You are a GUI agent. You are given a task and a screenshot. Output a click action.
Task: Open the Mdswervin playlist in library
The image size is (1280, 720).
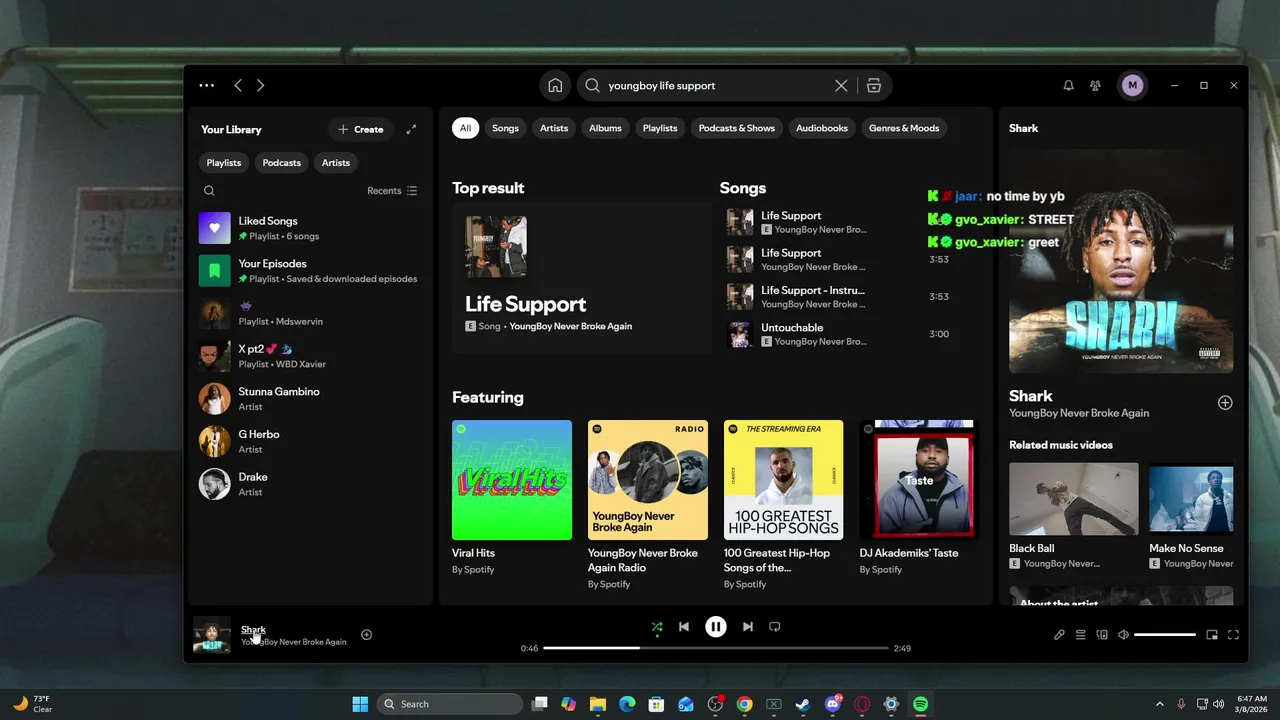311,314
